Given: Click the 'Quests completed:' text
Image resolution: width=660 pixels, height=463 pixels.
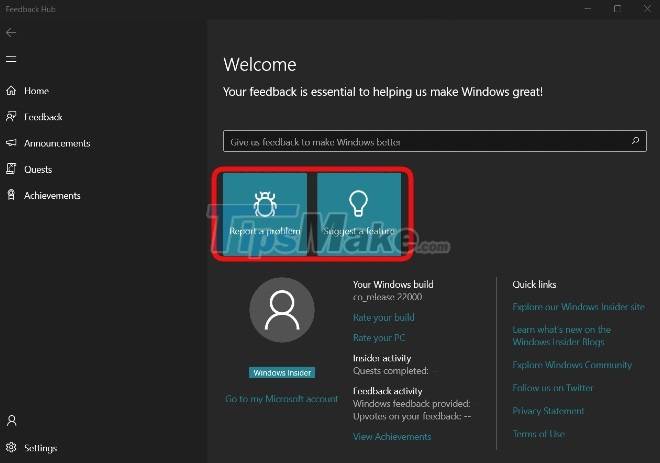Looking at the screenshot, I should (391, 371).
